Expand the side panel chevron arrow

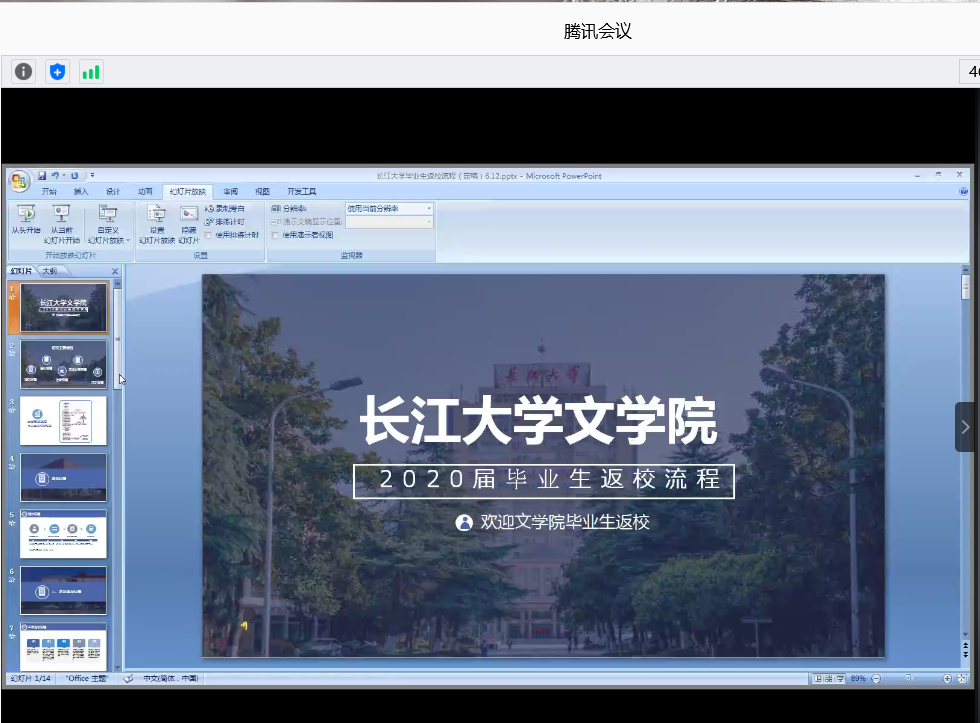[x=965, y=427]
